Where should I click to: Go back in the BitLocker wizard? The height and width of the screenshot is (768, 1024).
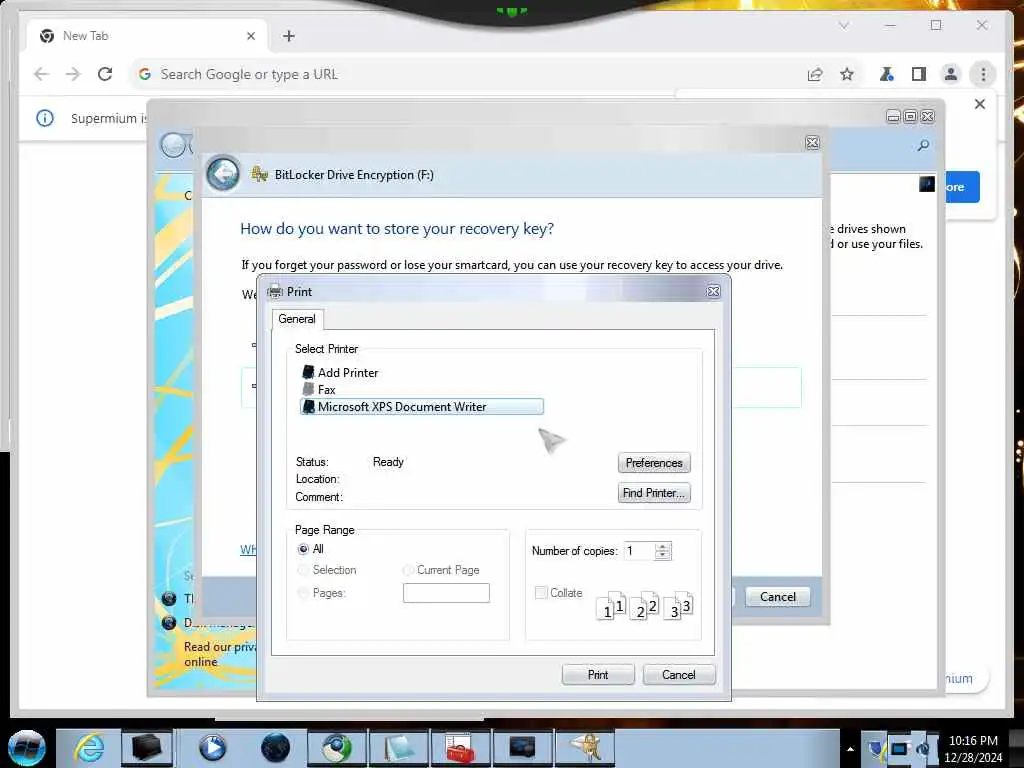[x=223, y=173]
